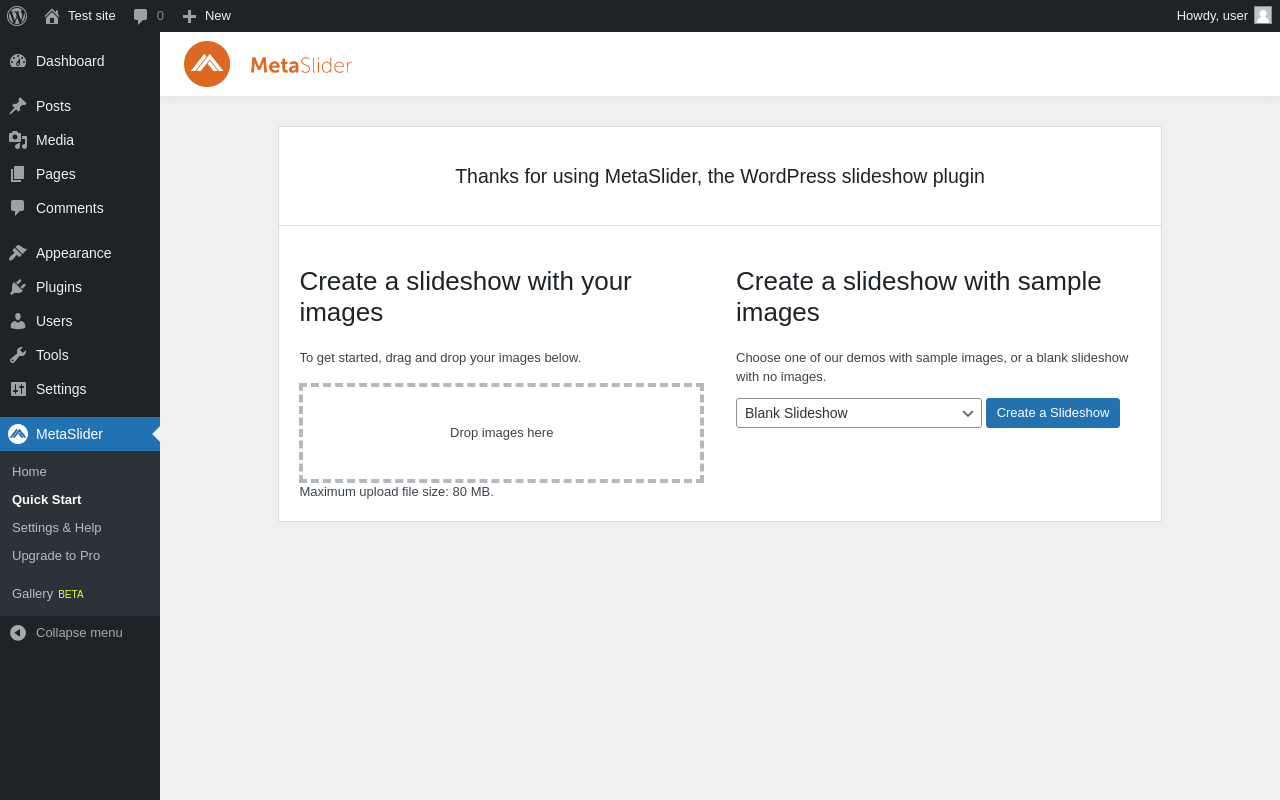Click the Posts pushpin icon
The height and width of the screenshot is (800, 1280).
click(x=18, y=106)
